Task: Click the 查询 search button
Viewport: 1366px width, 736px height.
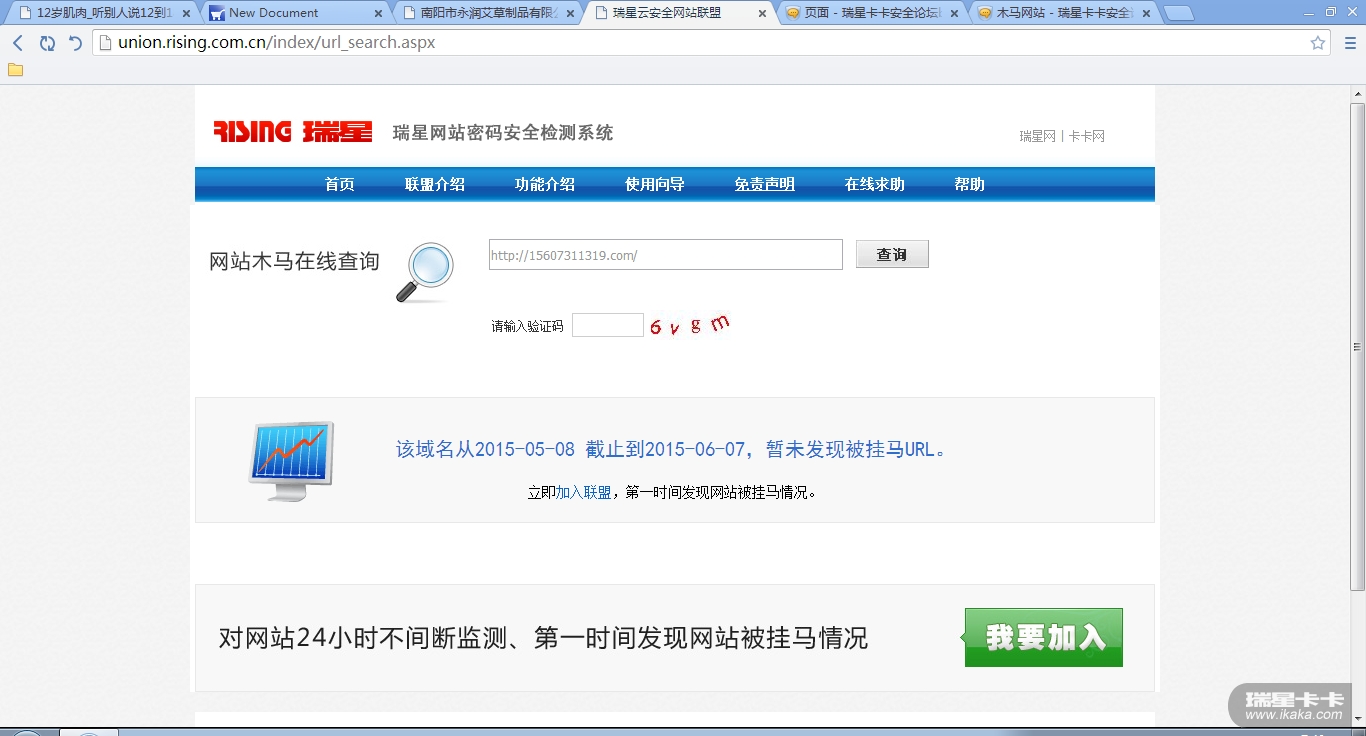Action: tap(892, 255)
